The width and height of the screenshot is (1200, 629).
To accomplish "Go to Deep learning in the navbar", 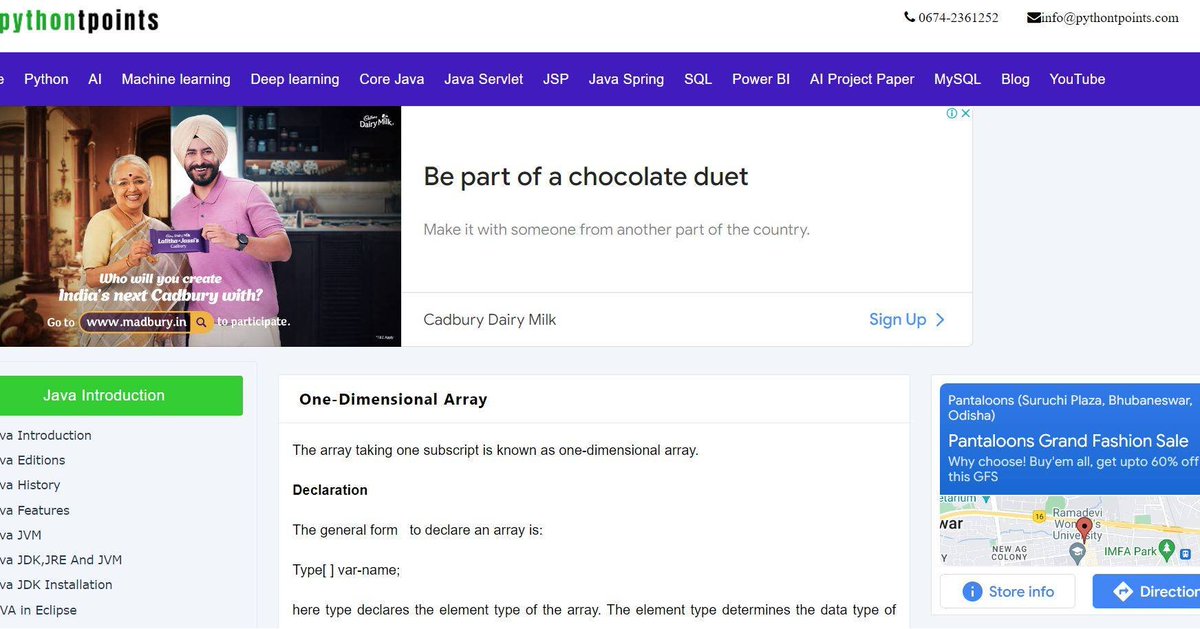I will [x=295, y=79].
